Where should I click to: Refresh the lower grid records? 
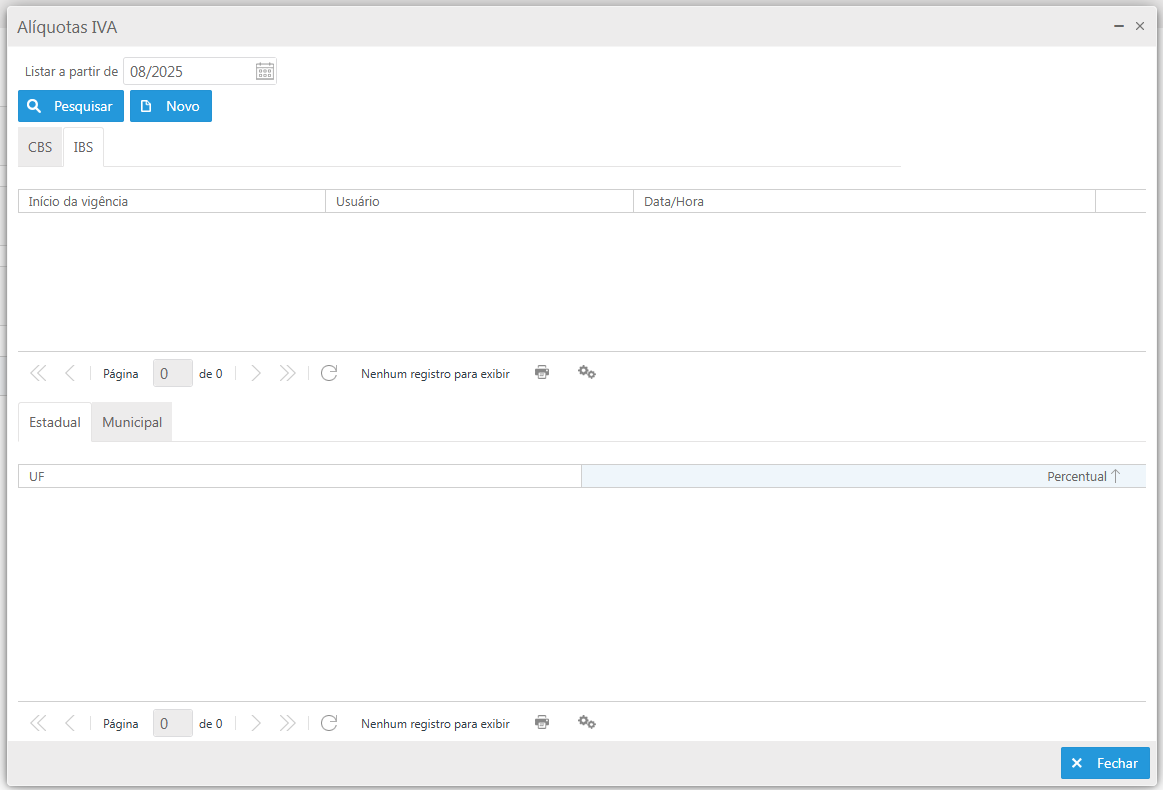click(329, 723)
